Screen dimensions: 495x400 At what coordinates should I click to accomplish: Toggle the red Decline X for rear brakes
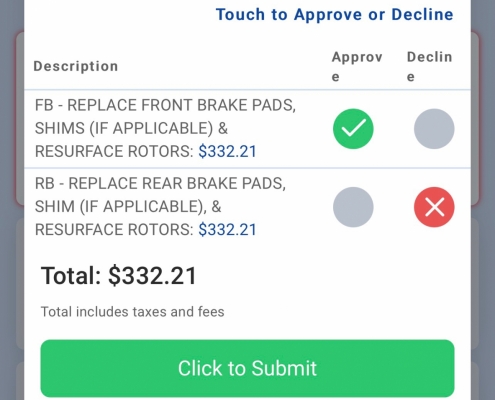click(434, 207)
